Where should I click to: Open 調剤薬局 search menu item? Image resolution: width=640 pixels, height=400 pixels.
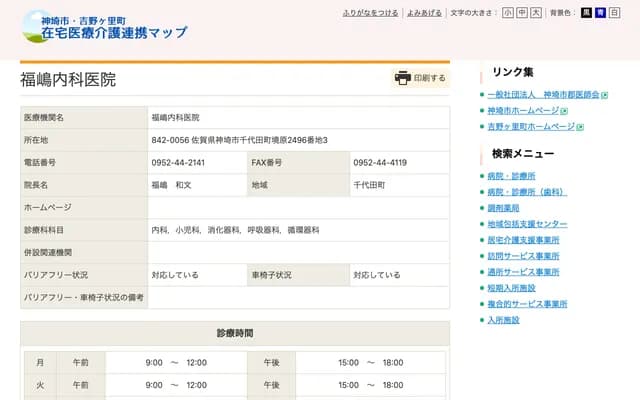[x=503, y=208]
